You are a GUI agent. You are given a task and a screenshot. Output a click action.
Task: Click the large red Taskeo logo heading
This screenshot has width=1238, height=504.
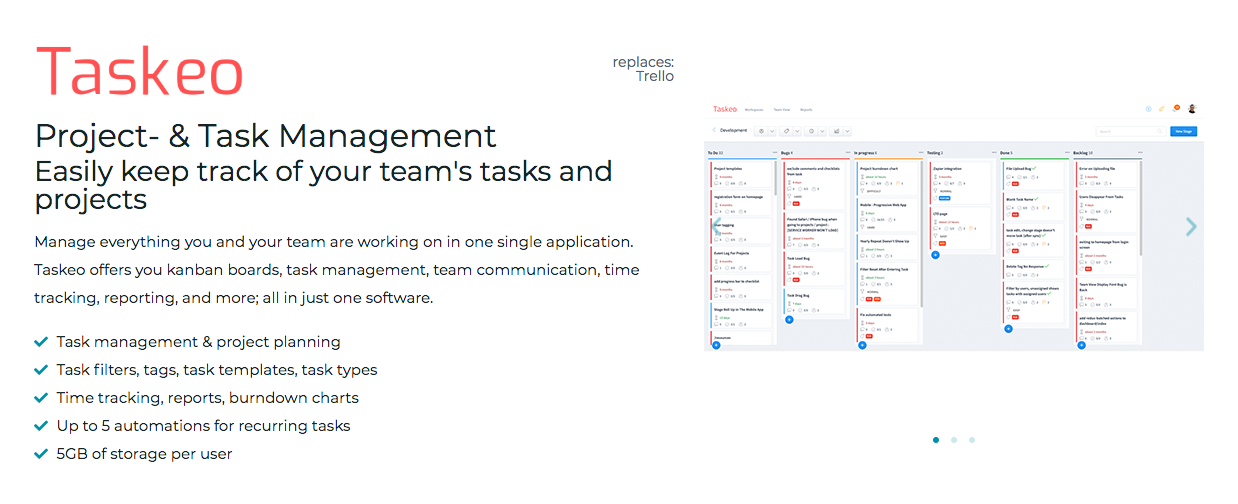pyautogui.click(x=139, y=73)
